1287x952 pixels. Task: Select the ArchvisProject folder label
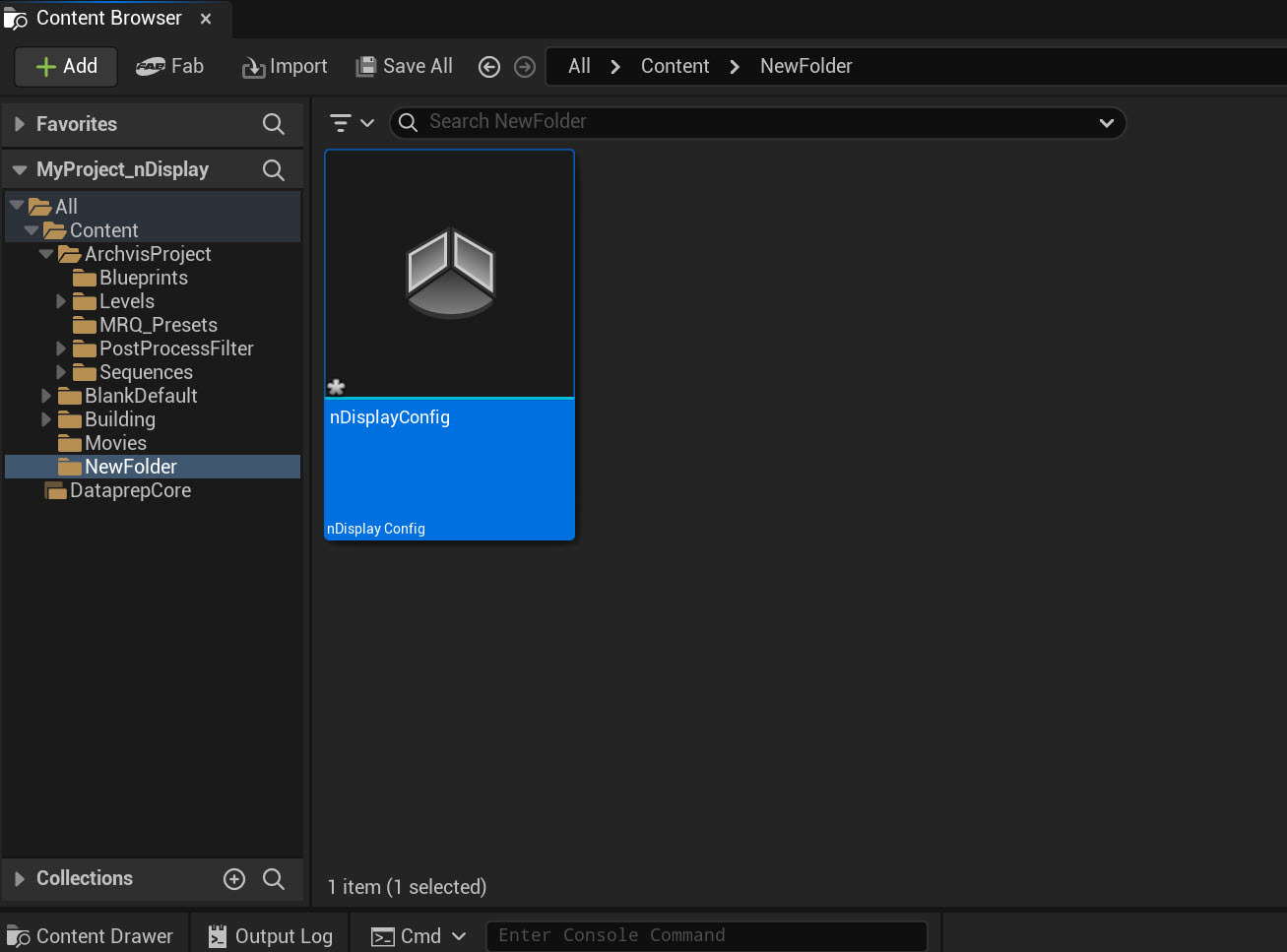[148, 254]
